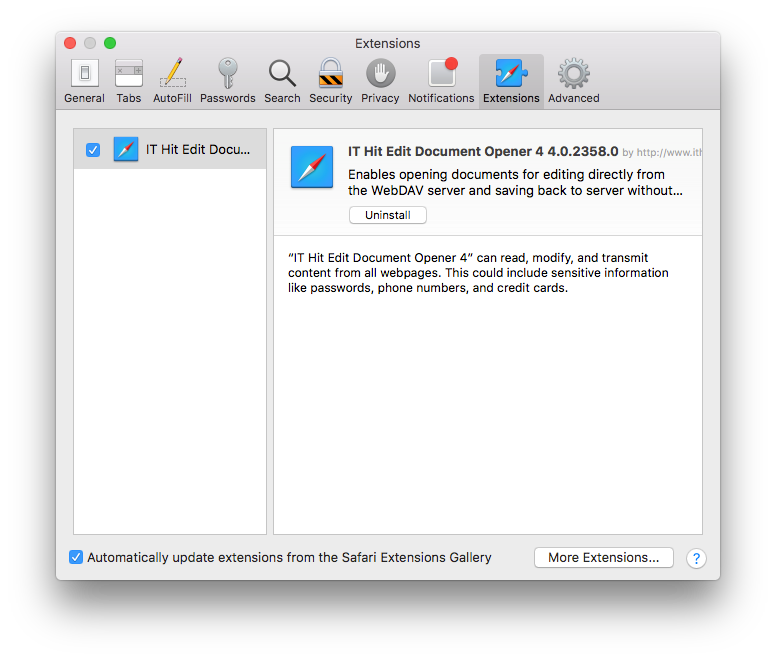776x660 pixels.
Task: Open the General preferences pane
Action: (85, 81)
